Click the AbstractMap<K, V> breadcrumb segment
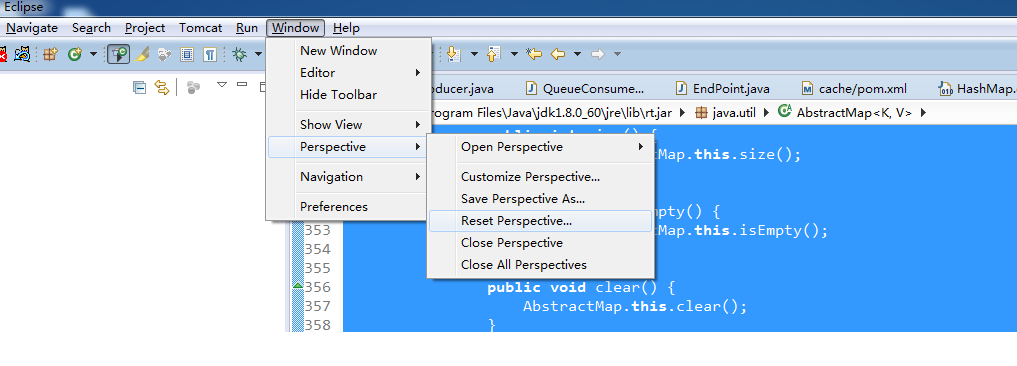This screenshot has height=366, width=1017. coord(846,112)
